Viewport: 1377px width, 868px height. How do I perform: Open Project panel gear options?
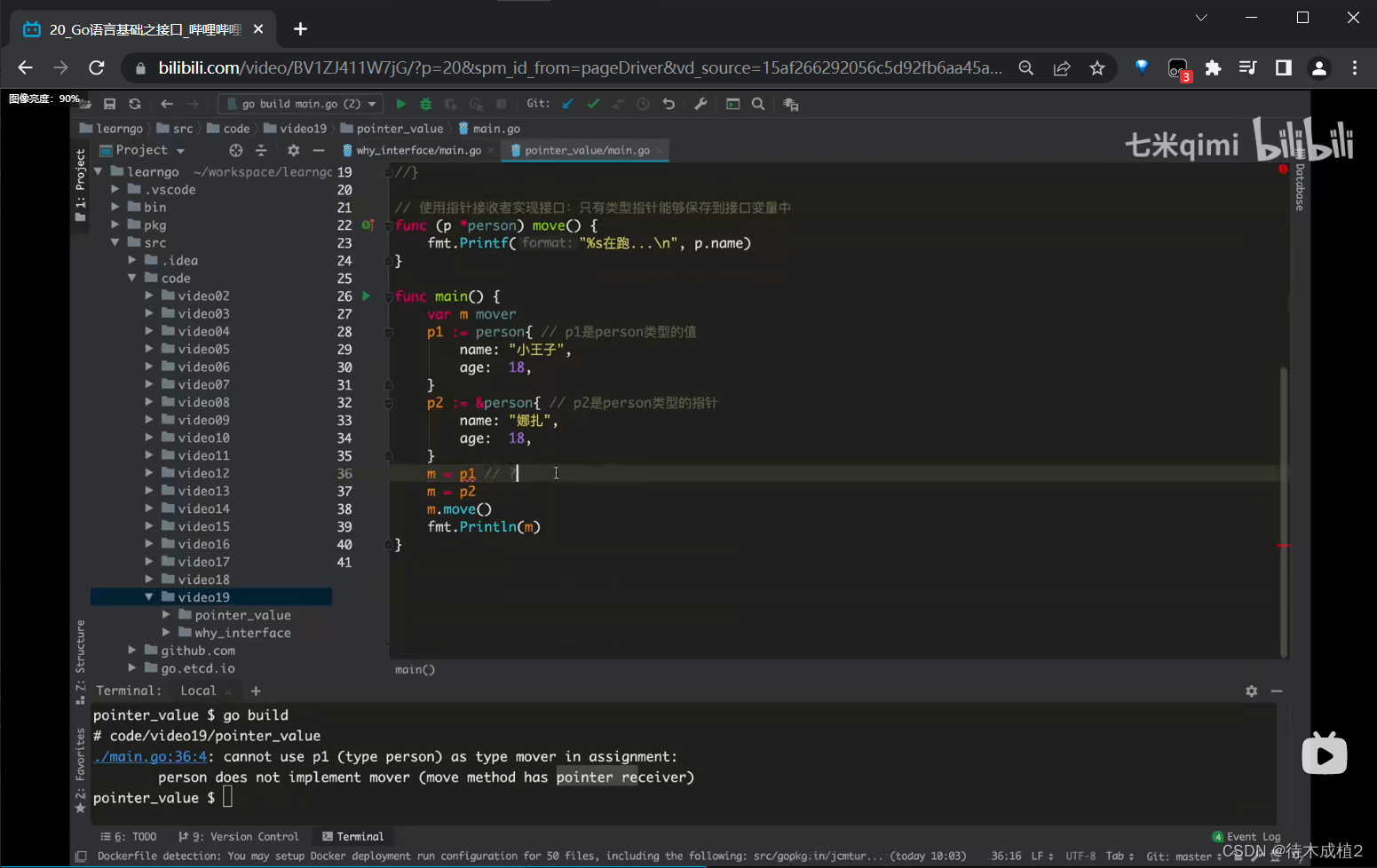(293, 150)
